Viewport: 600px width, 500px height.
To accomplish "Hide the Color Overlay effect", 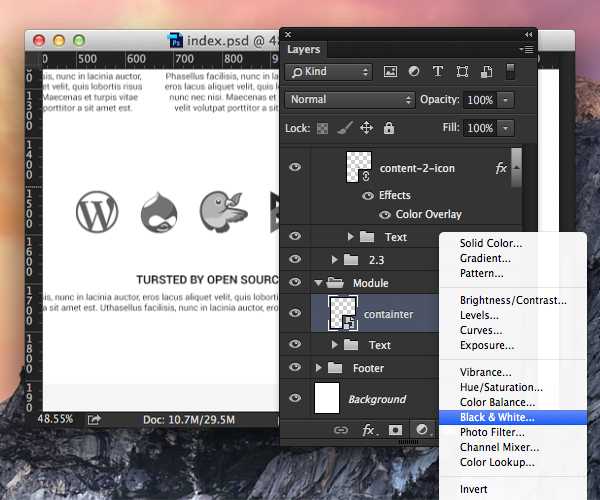I will pyautogui.click(x=385, y=215).
